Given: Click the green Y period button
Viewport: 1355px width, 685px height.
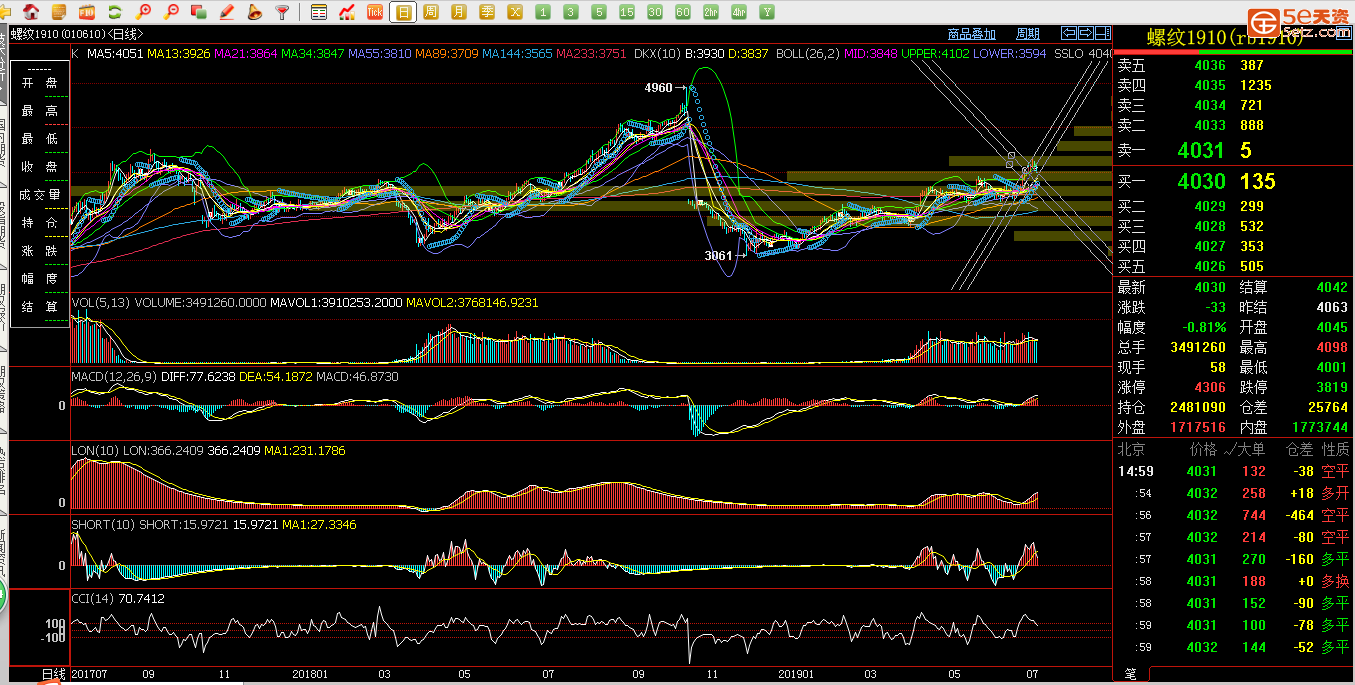Looking at the screenshot, I should pos(766,12).
